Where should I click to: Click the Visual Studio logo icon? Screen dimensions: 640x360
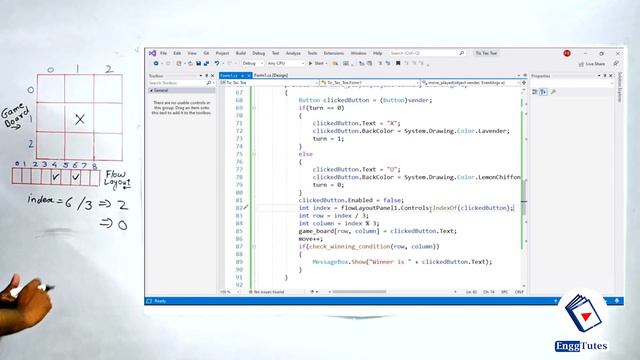click(152, 53)
